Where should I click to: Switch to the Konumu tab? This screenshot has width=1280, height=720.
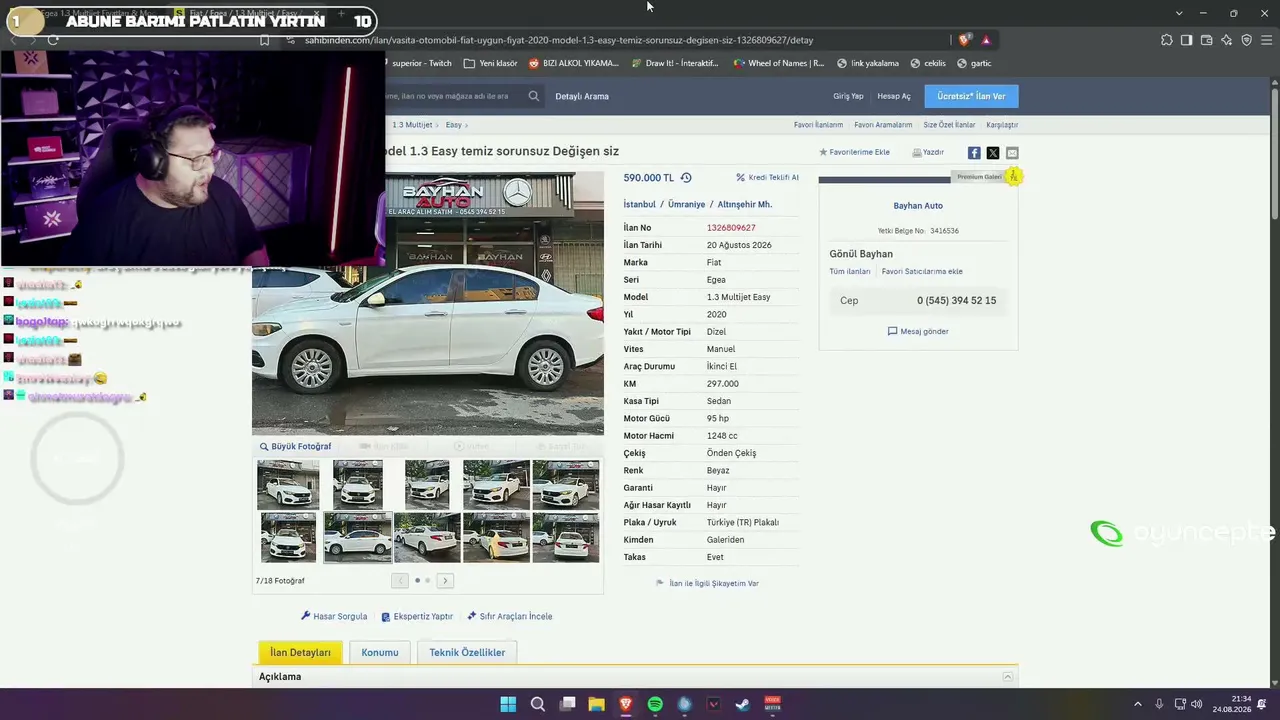click(380, 652)
